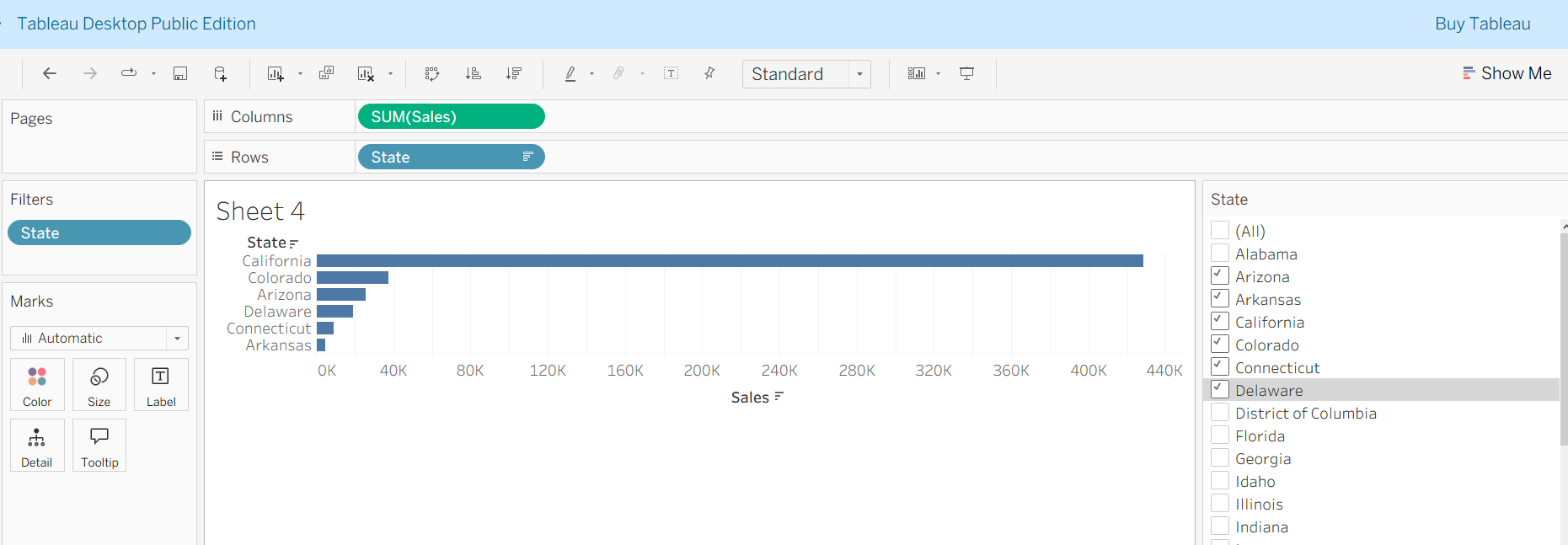Click the save workbook icon
The image size is (1568, 545).
point(180,73)
